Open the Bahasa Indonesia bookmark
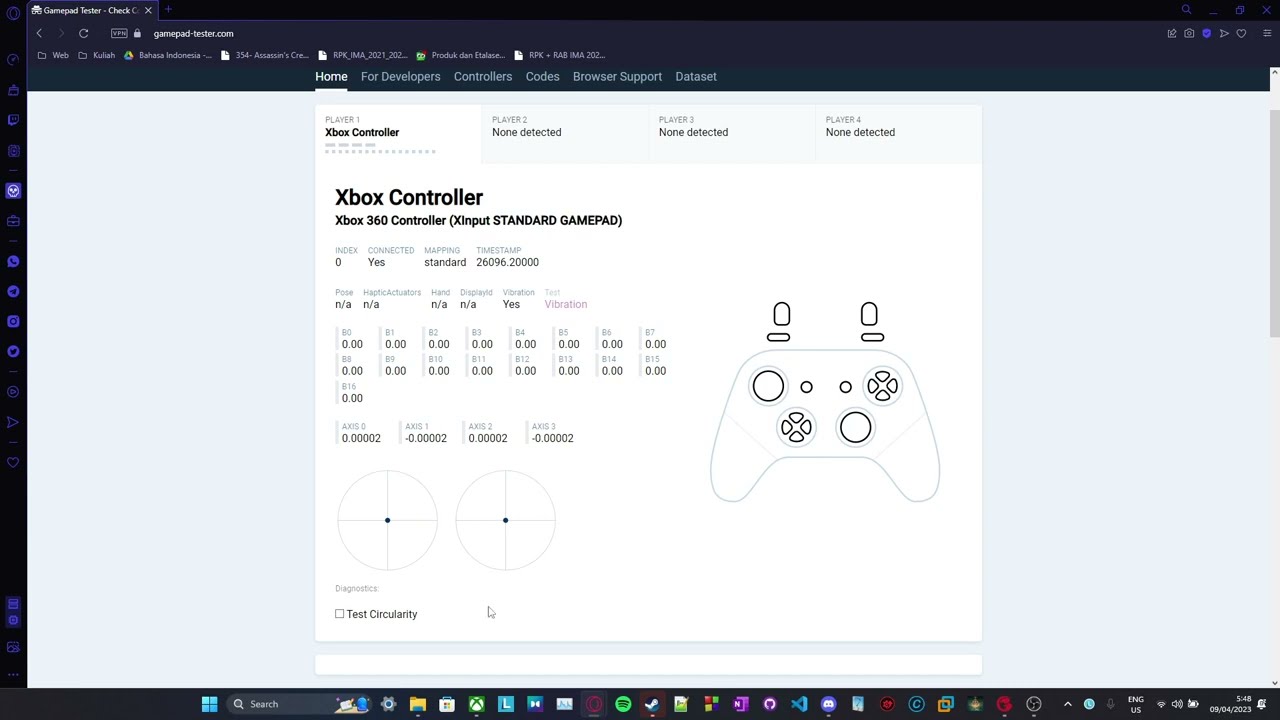The width and height of the screenshot is (1280, 720). (169, 55)
